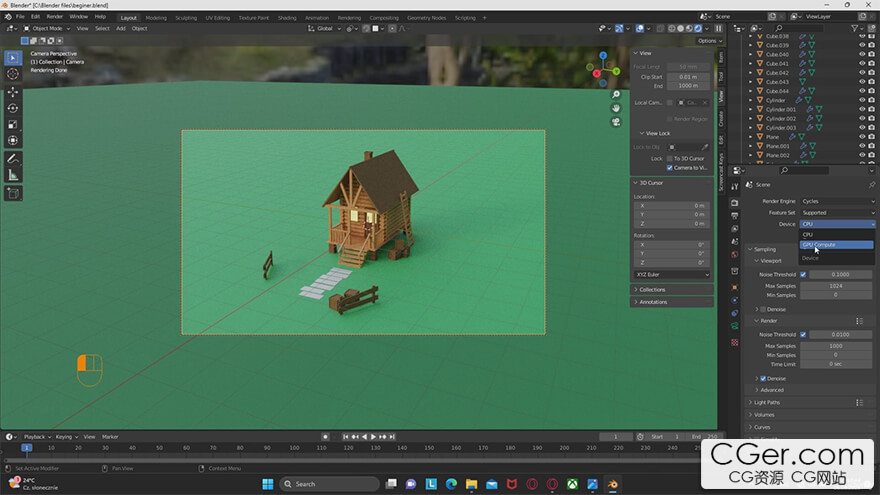Click the pan view hand icon
The width and height of the screenshot is (880, 495).
pyautogui.click(x=616, y=108)
